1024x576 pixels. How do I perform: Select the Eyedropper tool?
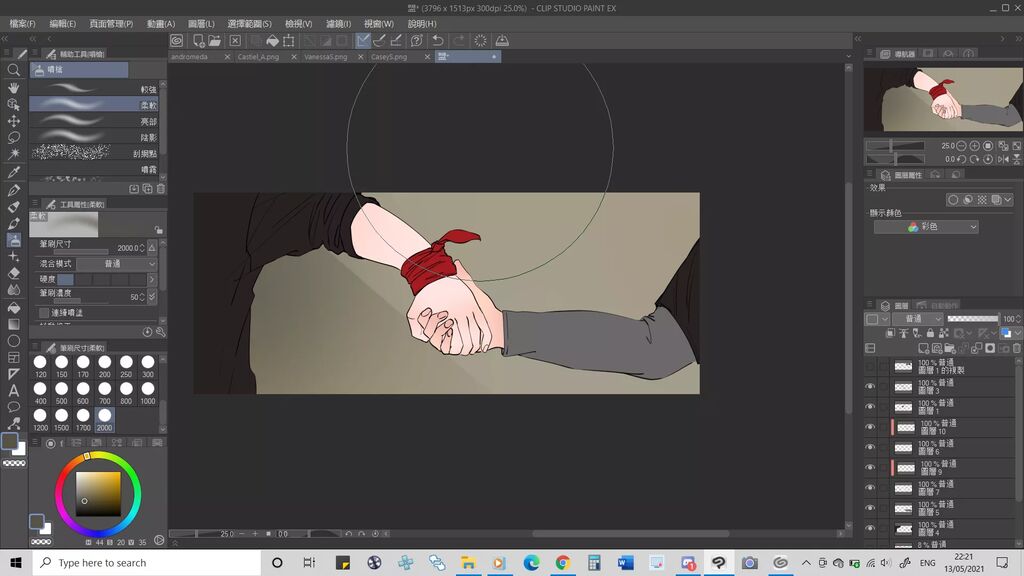[13, 172]
